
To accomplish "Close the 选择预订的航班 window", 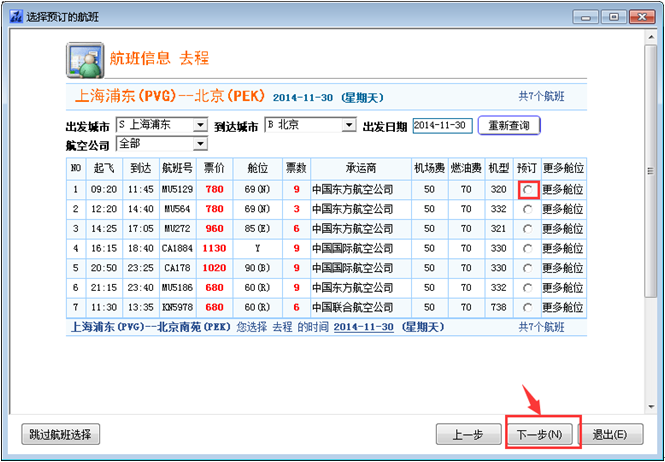I will [643, 17].
